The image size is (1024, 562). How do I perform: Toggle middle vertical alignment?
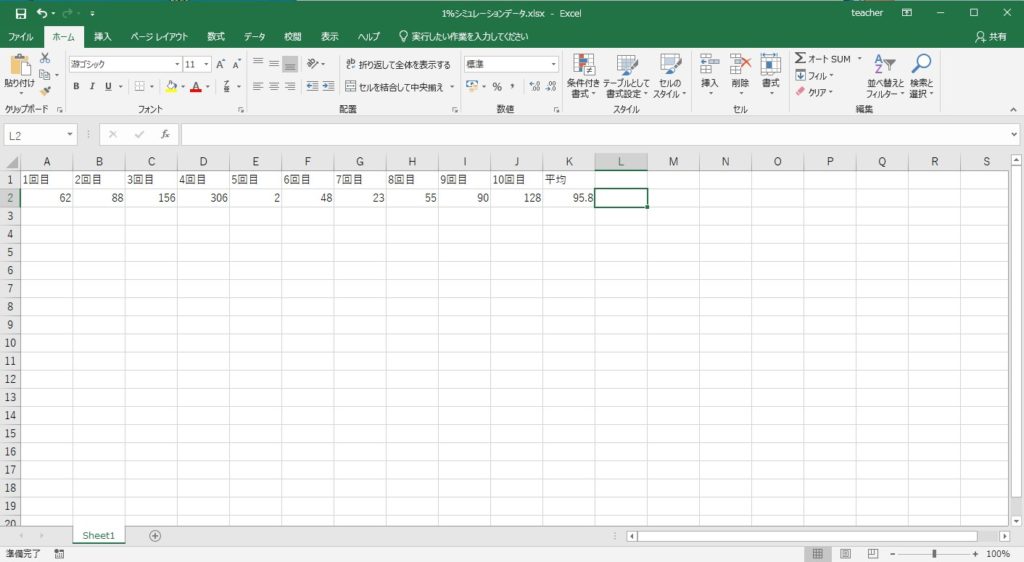pos(274,63)
